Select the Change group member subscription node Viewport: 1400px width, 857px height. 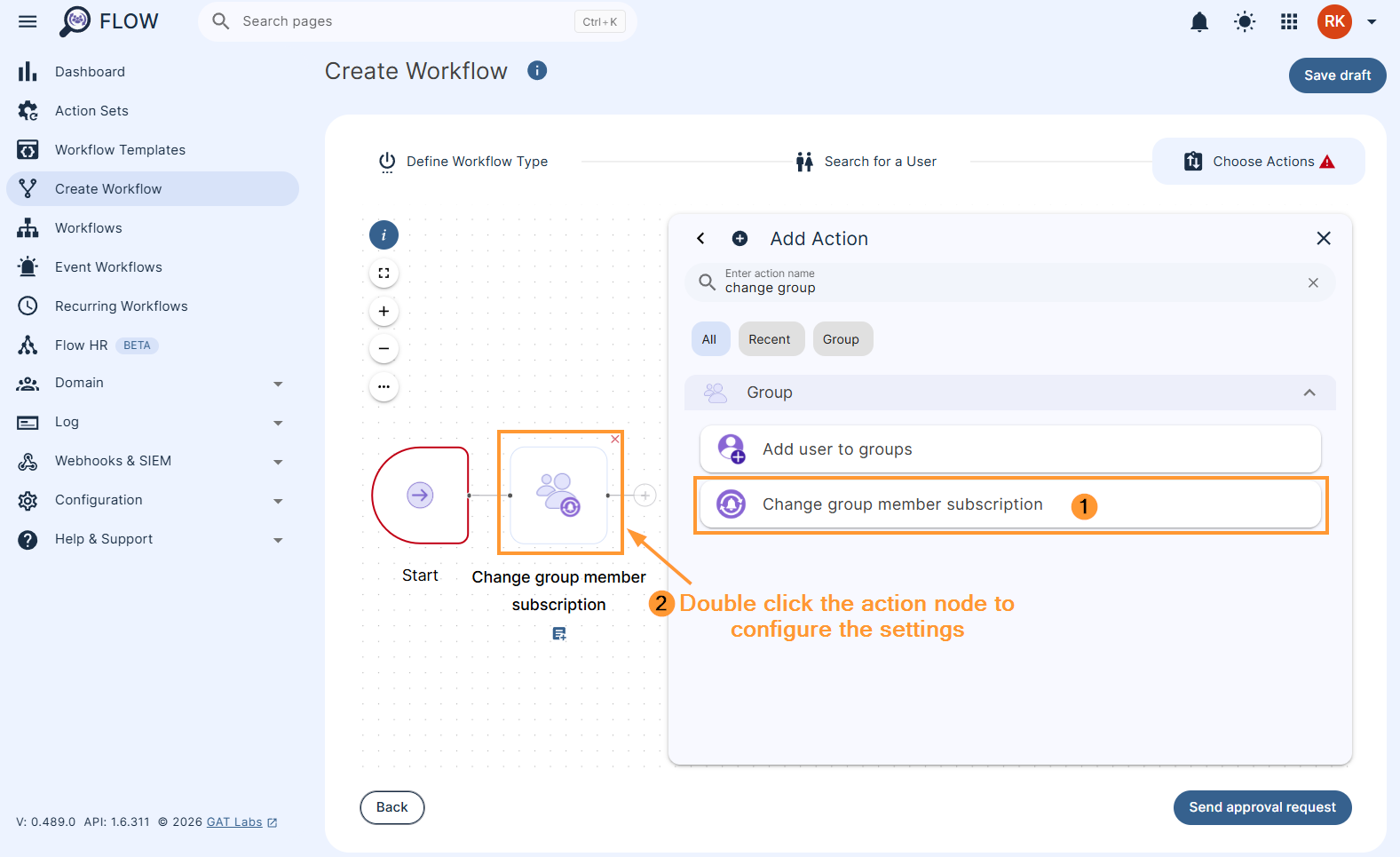(x=559, y=495)
